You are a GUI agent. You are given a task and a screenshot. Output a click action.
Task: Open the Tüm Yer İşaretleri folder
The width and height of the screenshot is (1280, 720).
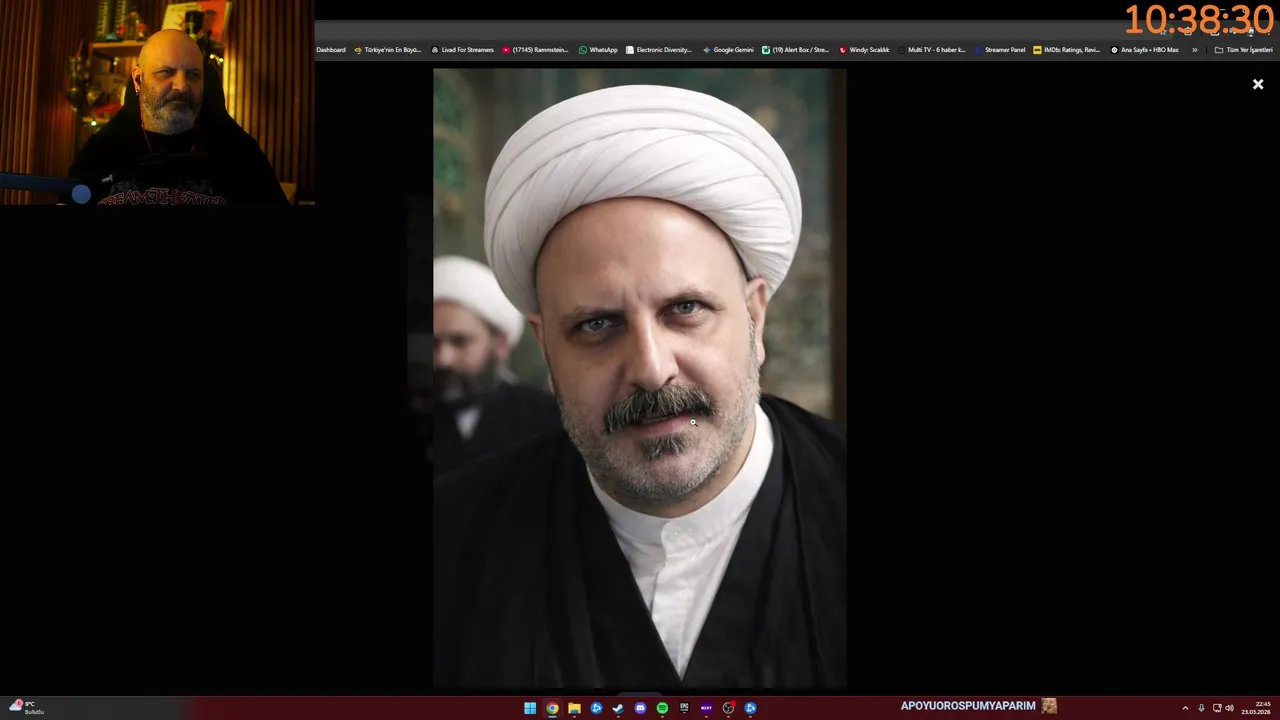(1243, 50)
